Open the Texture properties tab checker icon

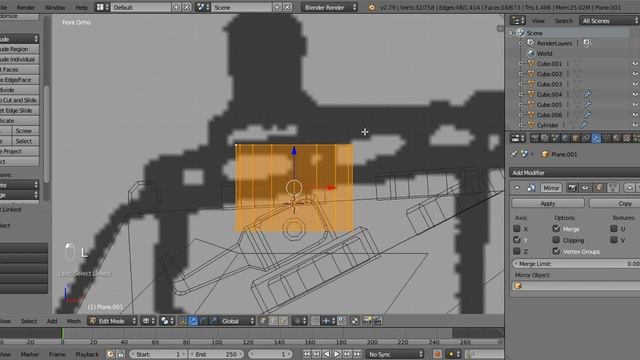627,138
